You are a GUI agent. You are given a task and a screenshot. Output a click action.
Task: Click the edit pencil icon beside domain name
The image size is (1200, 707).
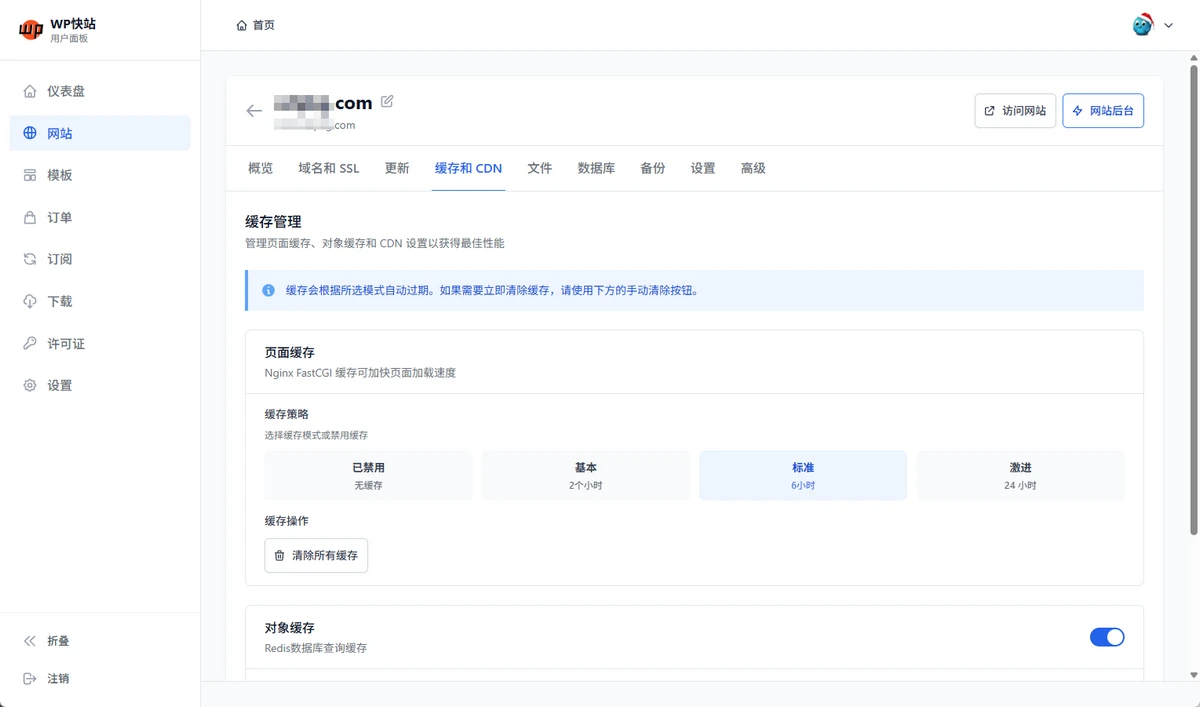click(387, 102)
